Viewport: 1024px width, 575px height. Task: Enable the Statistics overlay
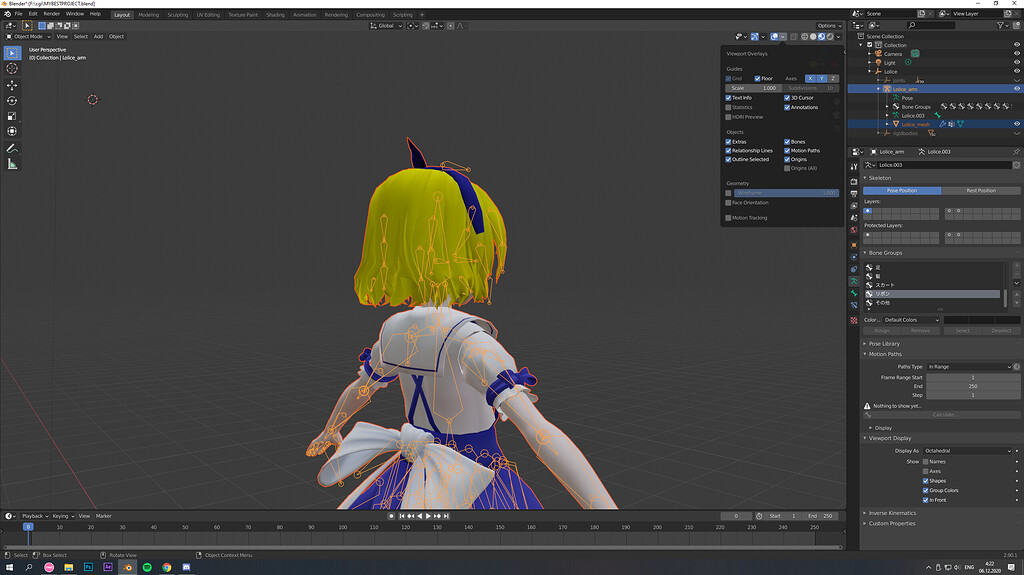tap(728, 107)
